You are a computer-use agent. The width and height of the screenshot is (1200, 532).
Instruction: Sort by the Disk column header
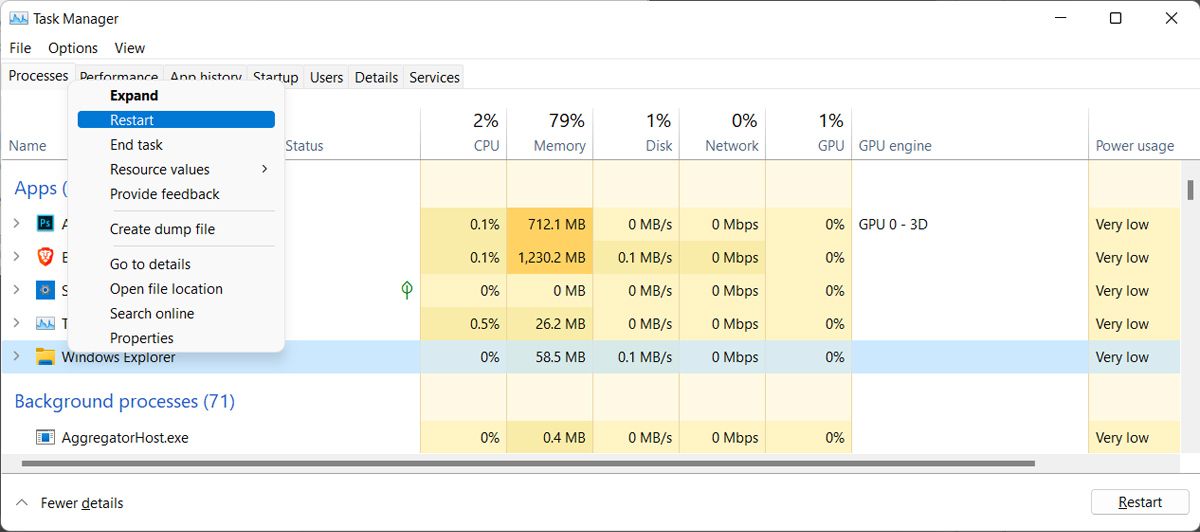tap(635, 133)
